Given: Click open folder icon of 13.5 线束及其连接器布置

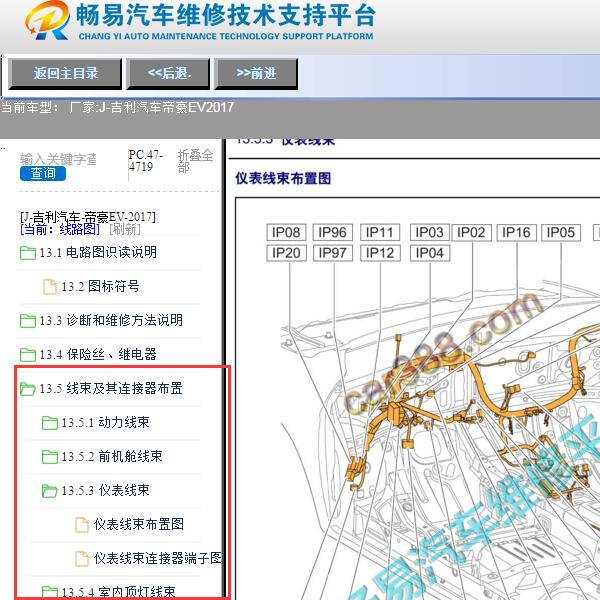Looking at the screenshot, I should click(x=28, y=389).
